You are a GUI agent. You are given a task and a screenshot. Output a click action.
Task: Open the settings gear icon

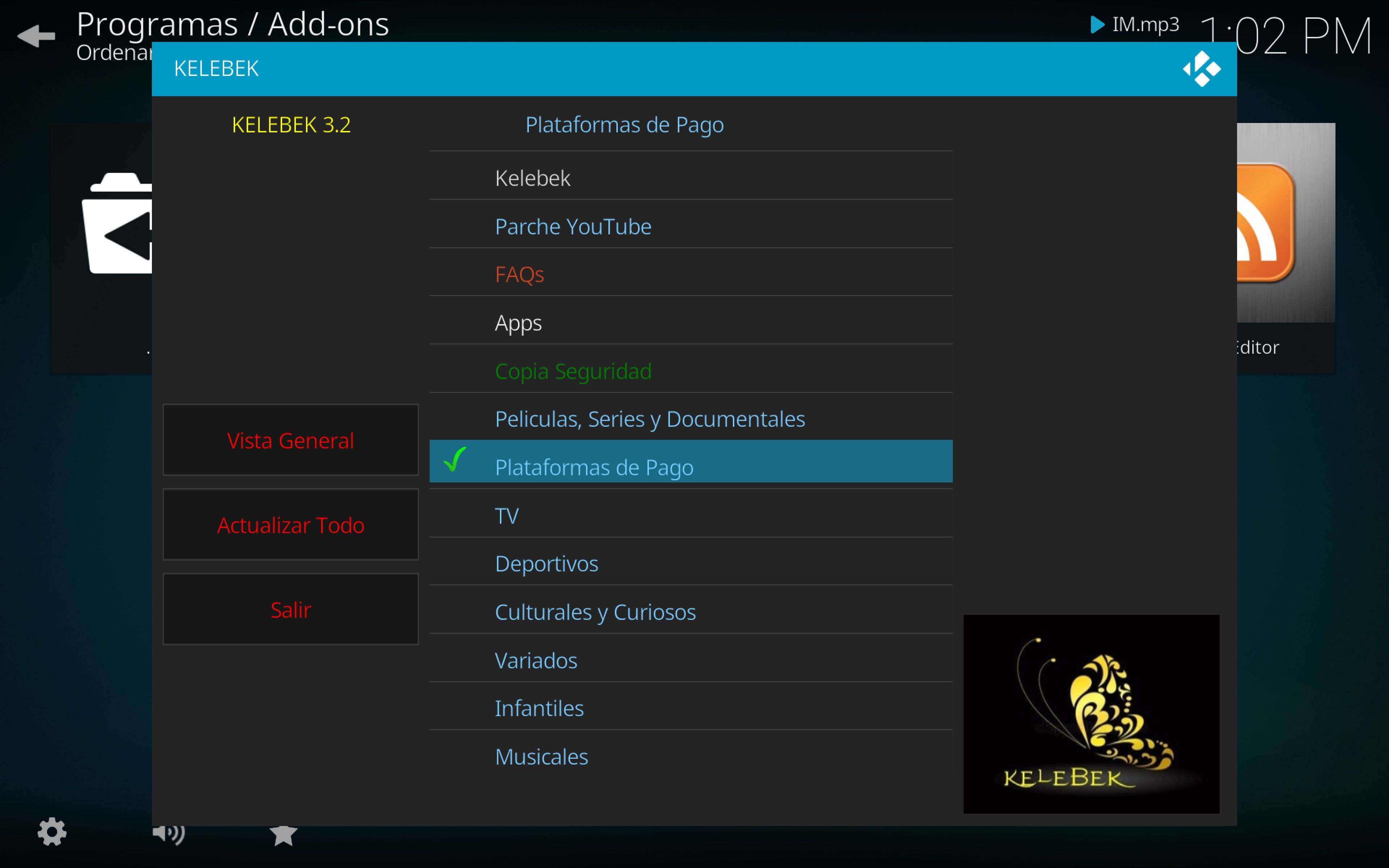coord(52,831)
